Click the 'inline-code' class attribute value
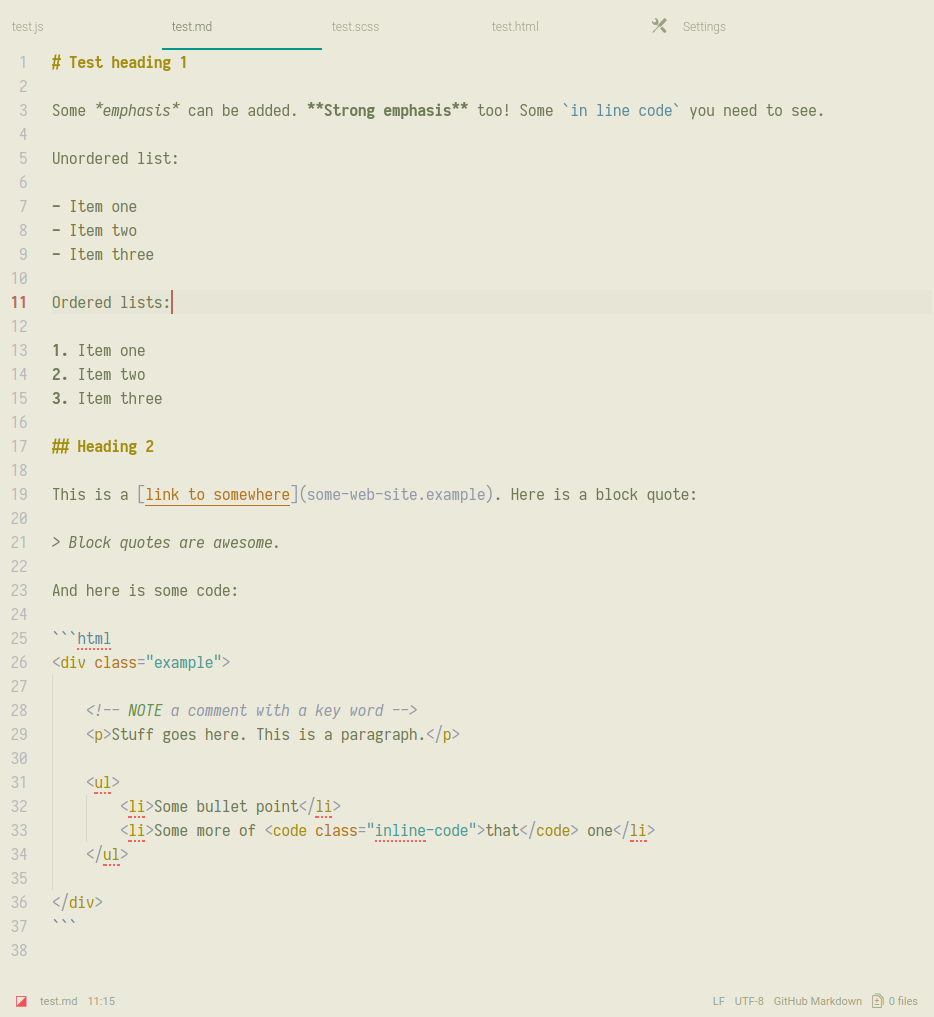This screenshot has height=1017, width=934. (x=422, y=830)
